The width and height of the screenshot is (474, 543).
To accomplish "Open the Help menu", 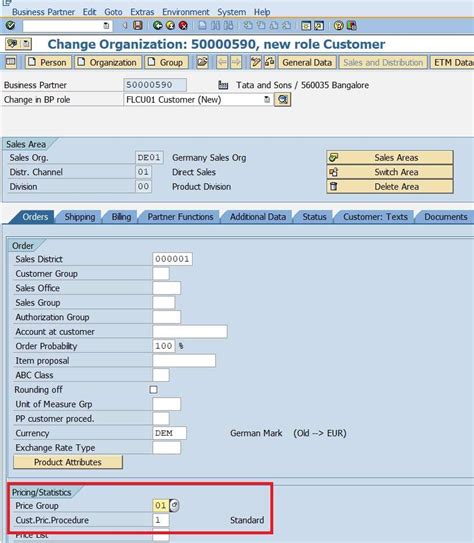I will (262, 12).
